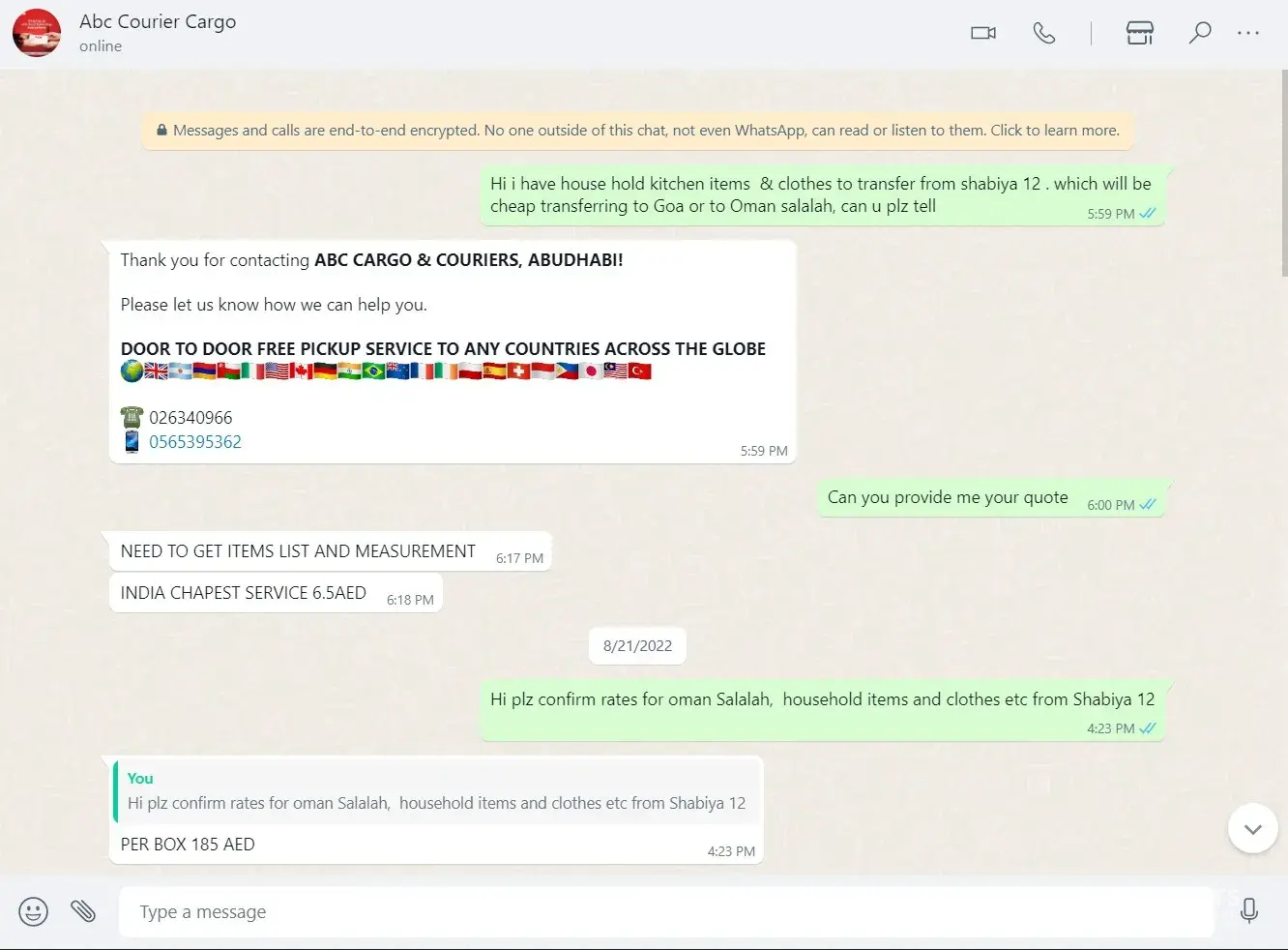The width and height of the screenshot is (1288, 950).
Task: Open the business catalog storefront icon
Action: pyautogui.click(x=1139, y=33)
